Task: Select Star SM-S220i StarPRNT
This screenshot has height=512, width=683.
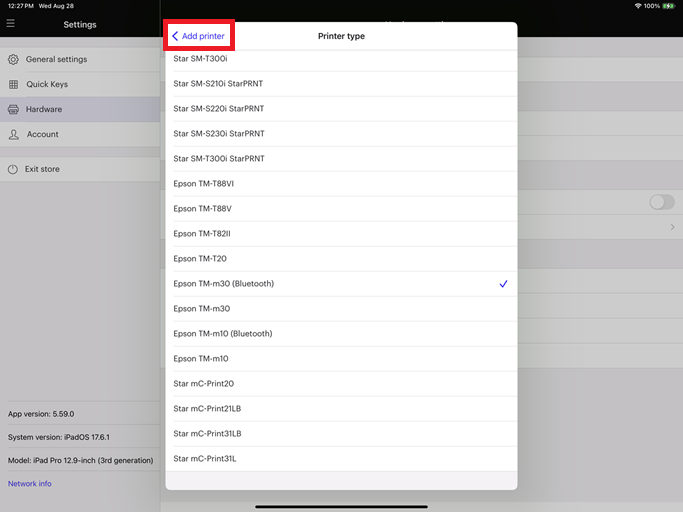Action: pos(342,109)
